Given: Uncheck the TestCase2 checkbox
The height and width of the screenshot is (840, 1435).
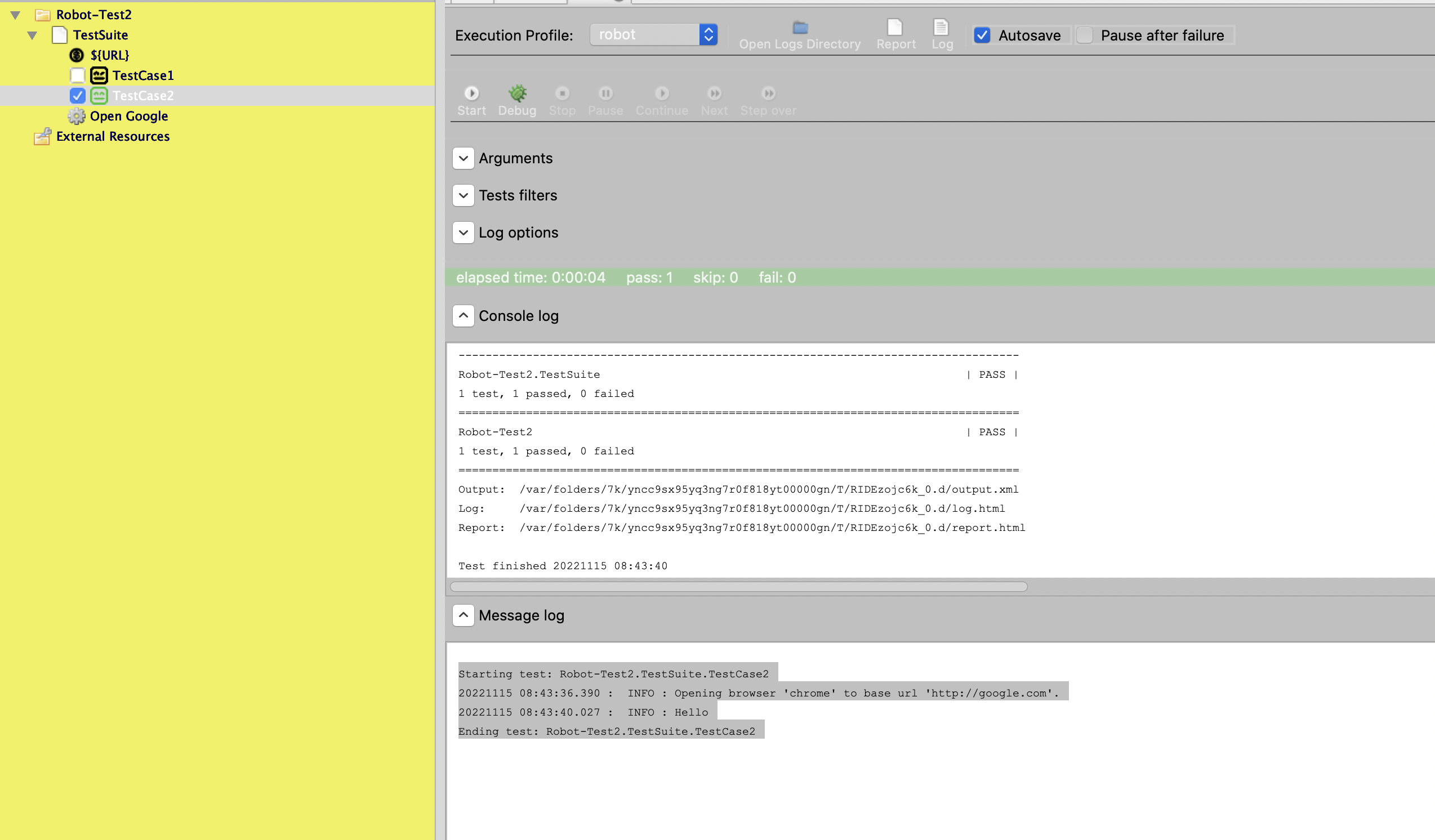Looking at the screenshot, I should pos(78,96).
